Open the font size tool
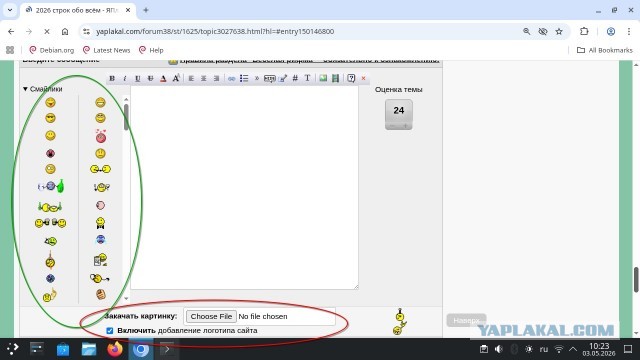The image size is (640, 360). click(176, 78)
